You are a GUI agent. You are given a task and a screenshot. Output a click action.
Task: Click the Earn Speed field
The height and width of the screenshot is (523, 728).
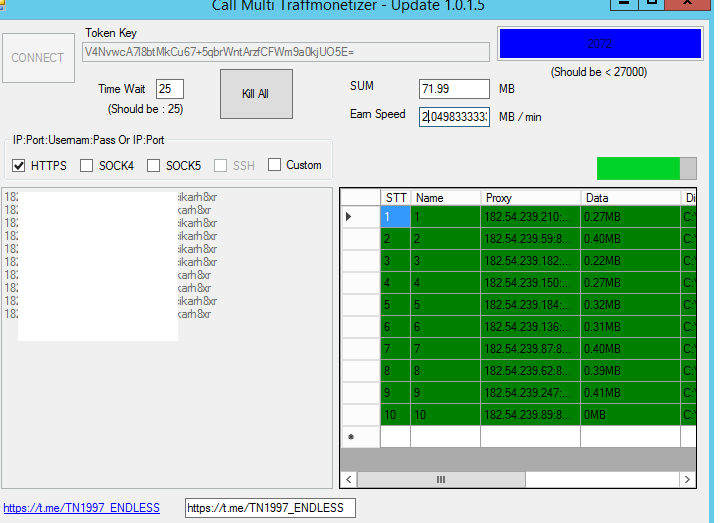(454, 116)
